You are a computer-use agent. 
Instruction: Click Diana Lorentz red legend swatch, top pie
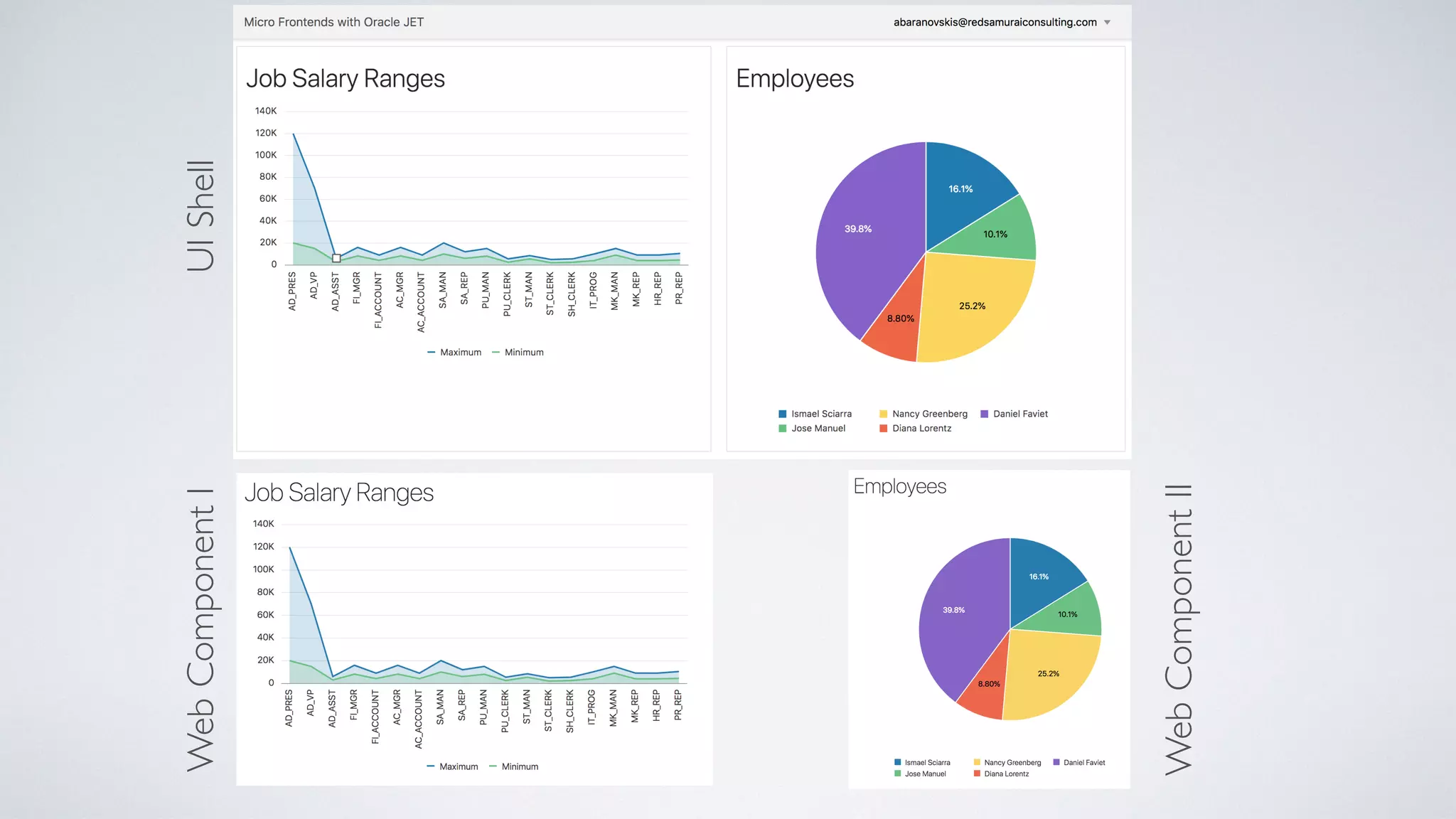click(x=884, y=429)
